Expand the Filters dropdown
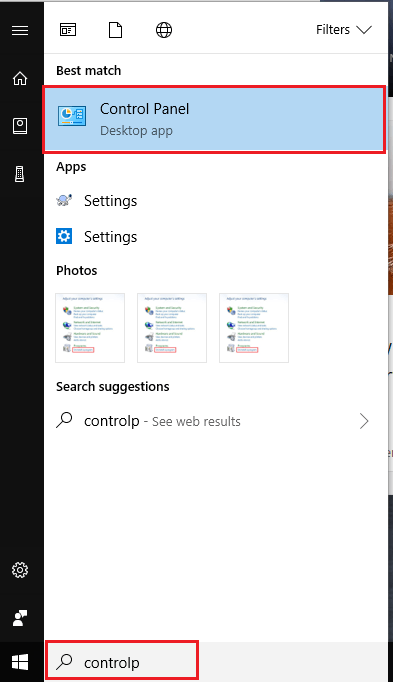Image resolution: width=393 pixels, height=682 pixels. point(343,30)
